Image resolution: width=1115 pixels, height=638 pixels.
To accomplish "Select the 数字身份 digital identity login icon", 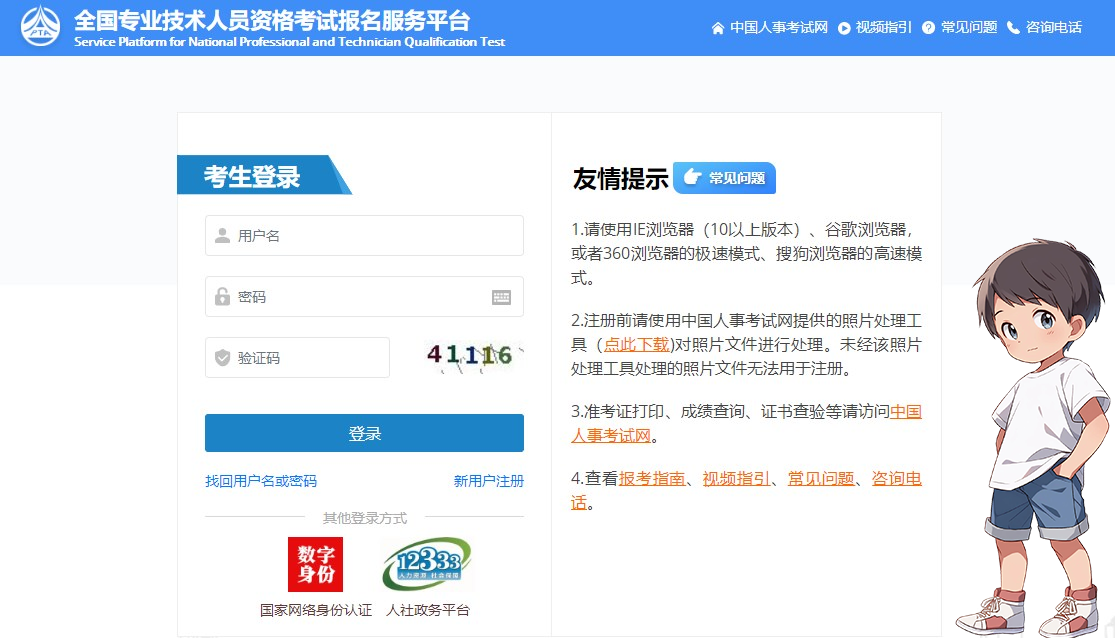I will (314, 563).
